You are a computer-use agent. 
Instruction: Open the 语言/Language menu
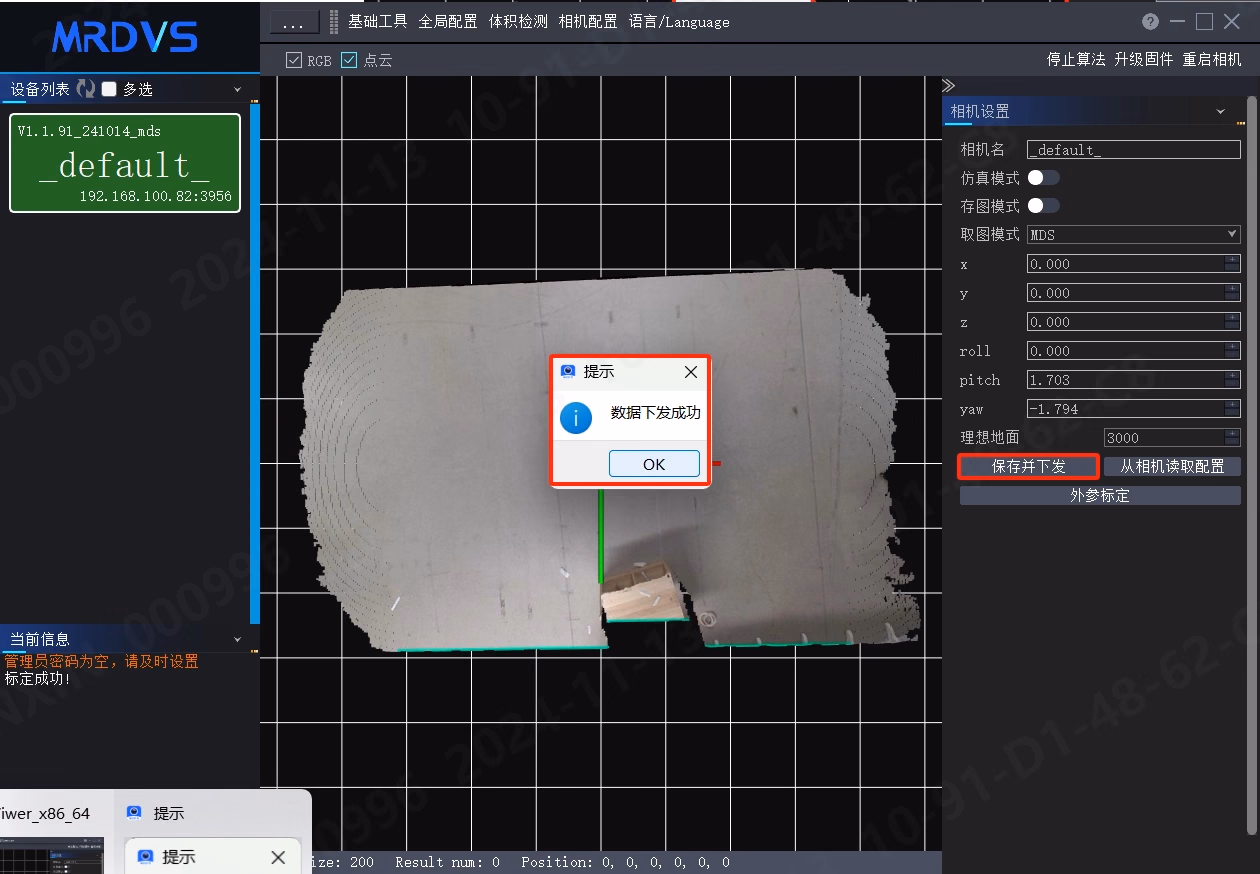pos(679,22)
